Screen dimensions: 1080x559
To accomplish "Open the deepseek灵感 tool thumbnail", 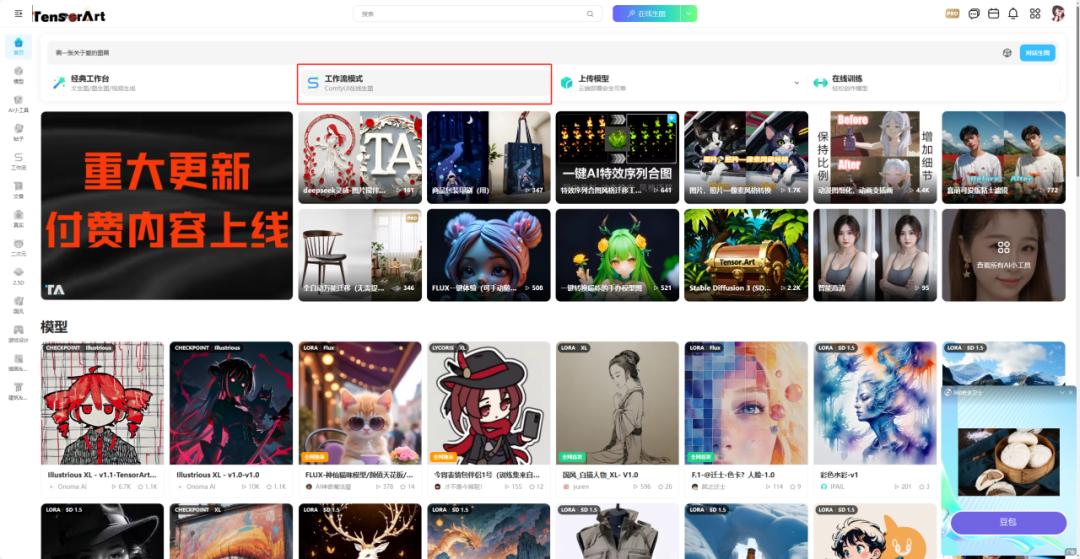I will (x=360, y=158).
